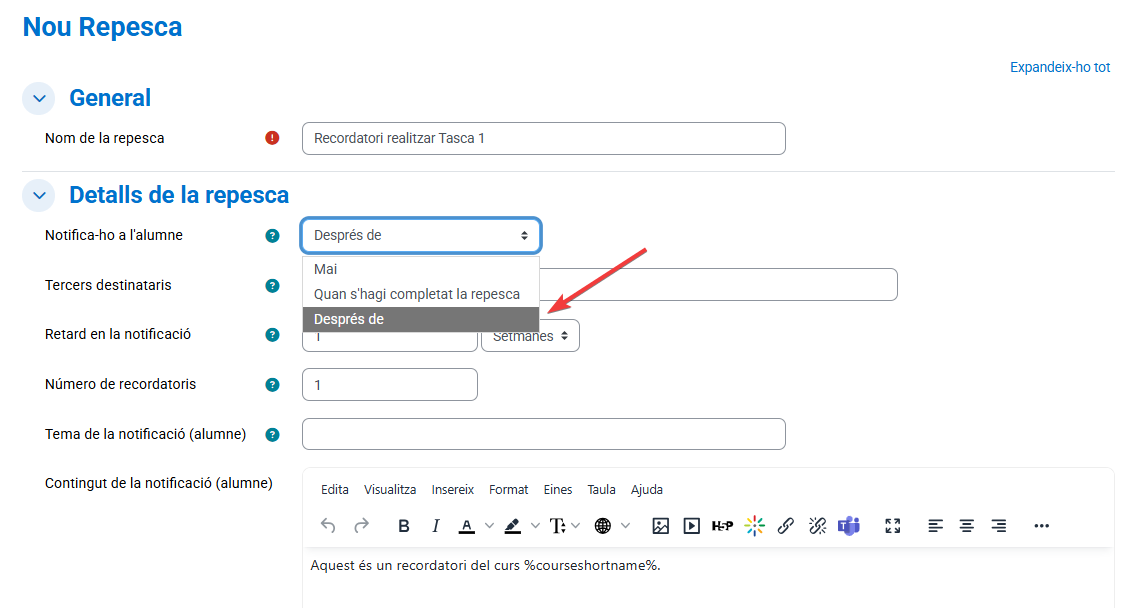
Task: Insert H5P content icon
Action: [x=722, y=526]
